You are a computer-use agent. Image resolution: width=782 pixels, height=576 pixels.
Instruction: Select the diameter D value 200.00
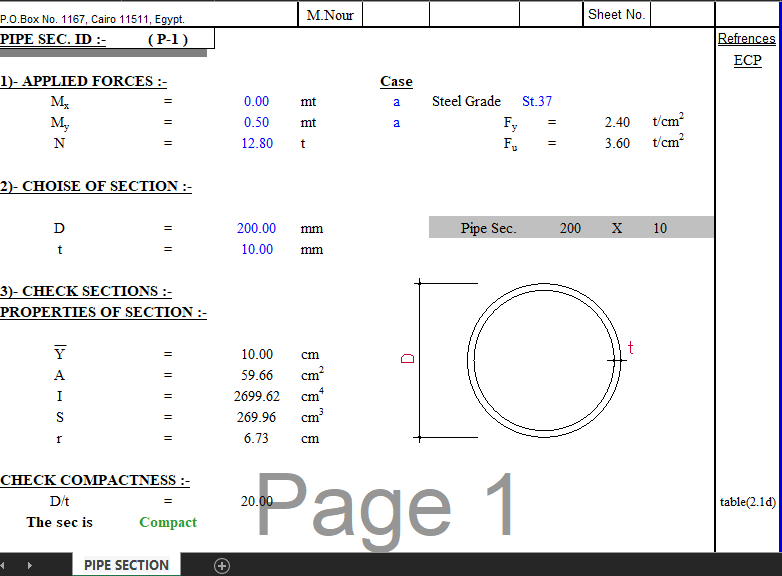click(256, 228)
